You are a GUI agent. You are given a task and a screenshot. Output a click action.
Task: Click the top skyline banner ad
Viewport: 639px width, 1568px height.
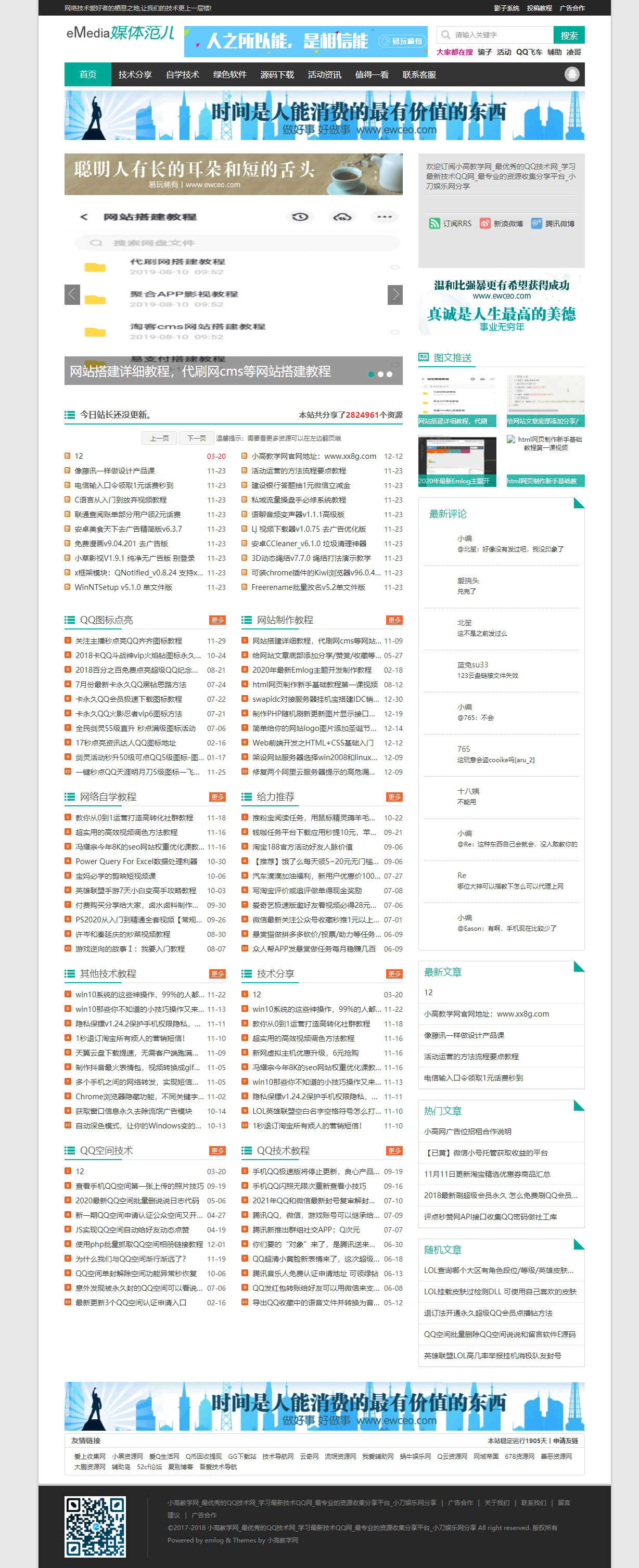tap(324, 115)
